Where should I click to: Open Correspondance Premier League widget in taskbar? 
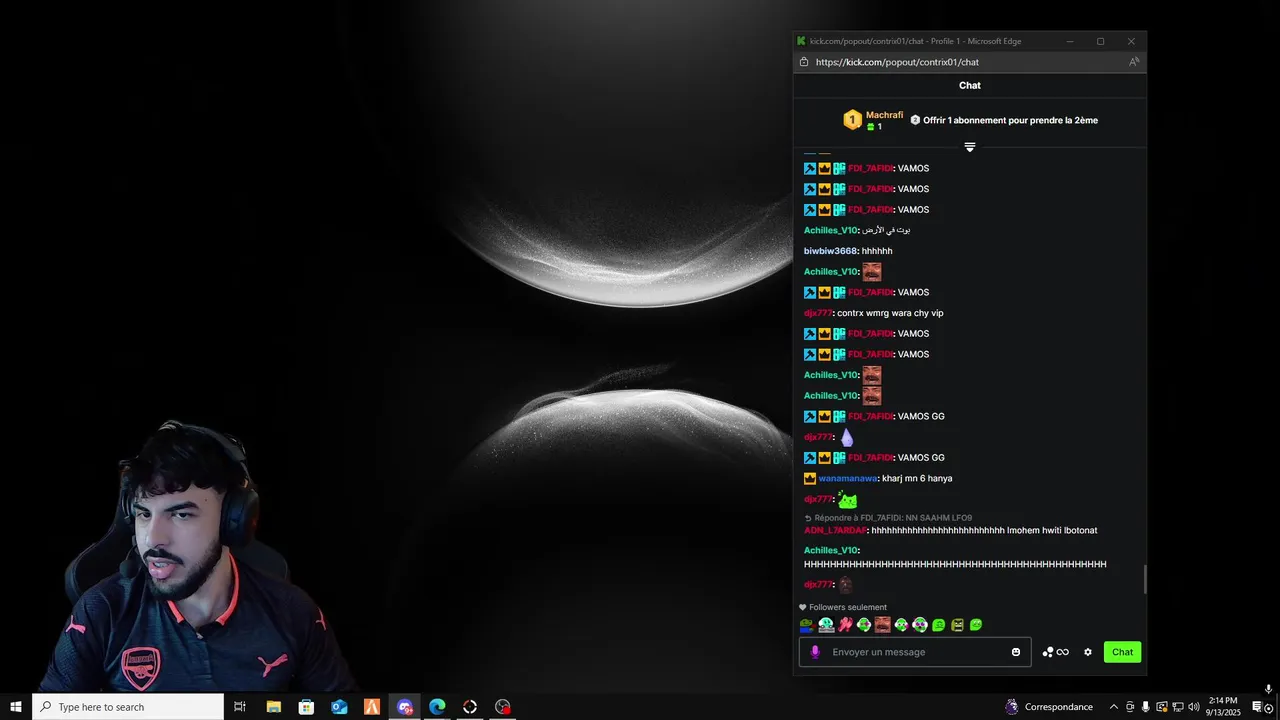(x=1049, y=707)
